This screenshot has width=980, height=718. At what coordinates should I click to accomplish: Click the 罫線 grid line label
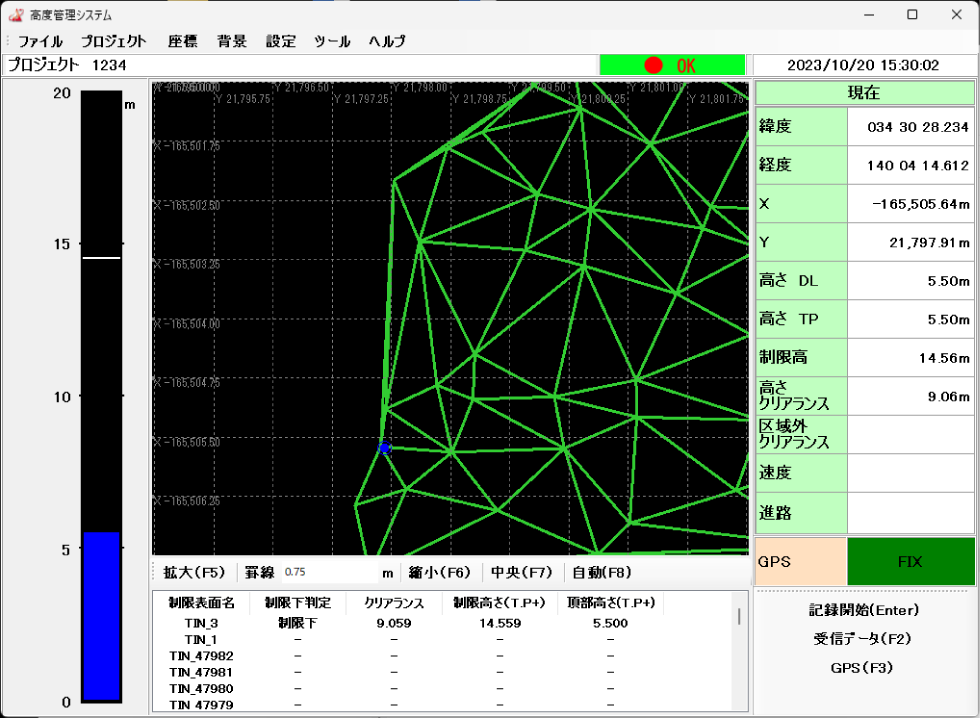pos(259,572)
